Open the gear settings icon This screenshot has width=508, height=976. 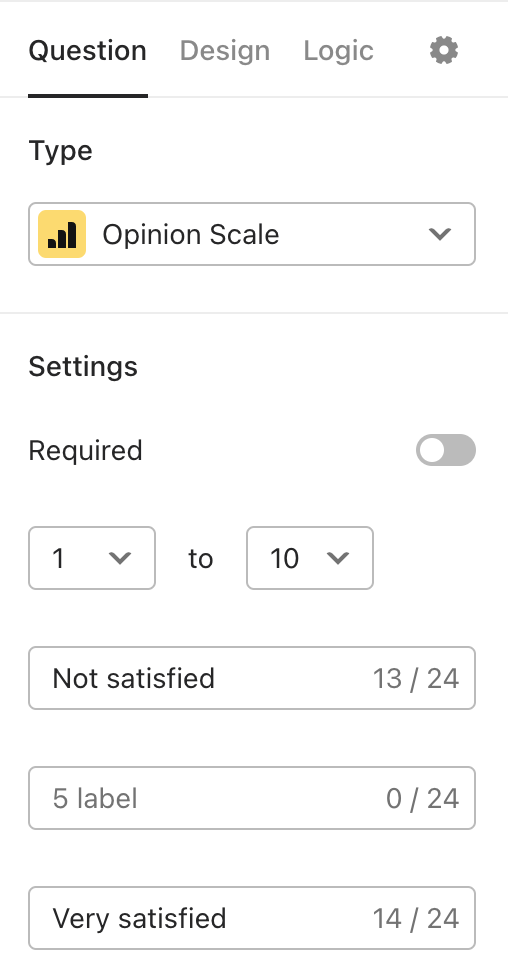444,50
